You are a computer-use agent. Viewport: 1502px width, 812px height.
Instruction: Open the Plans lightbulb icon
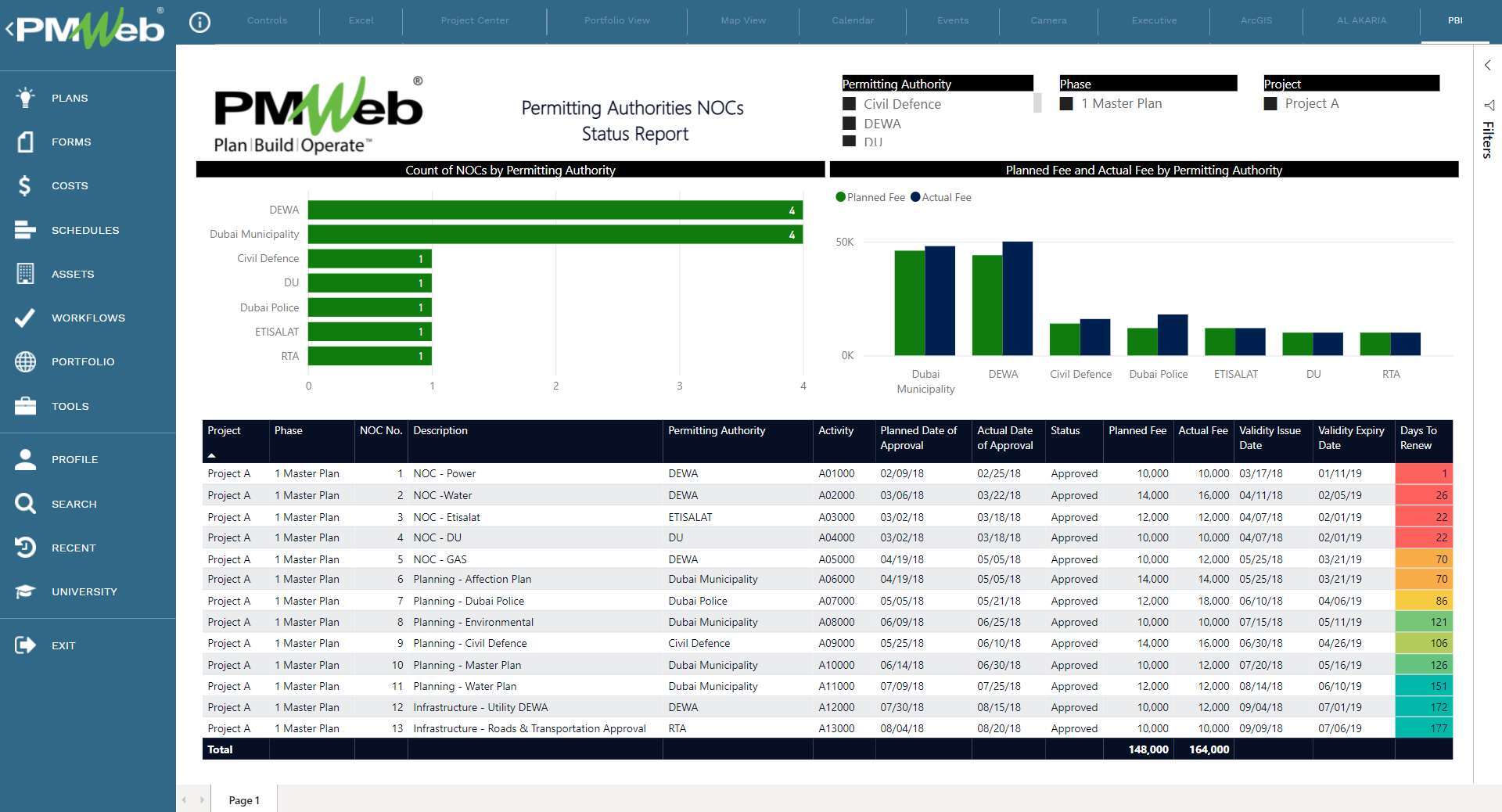pyautogui.click(x=25, y=98)
